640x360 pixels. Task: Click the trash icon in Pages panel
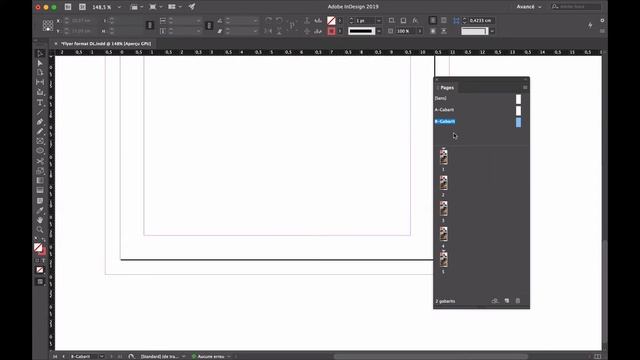(x=518, y=301)
